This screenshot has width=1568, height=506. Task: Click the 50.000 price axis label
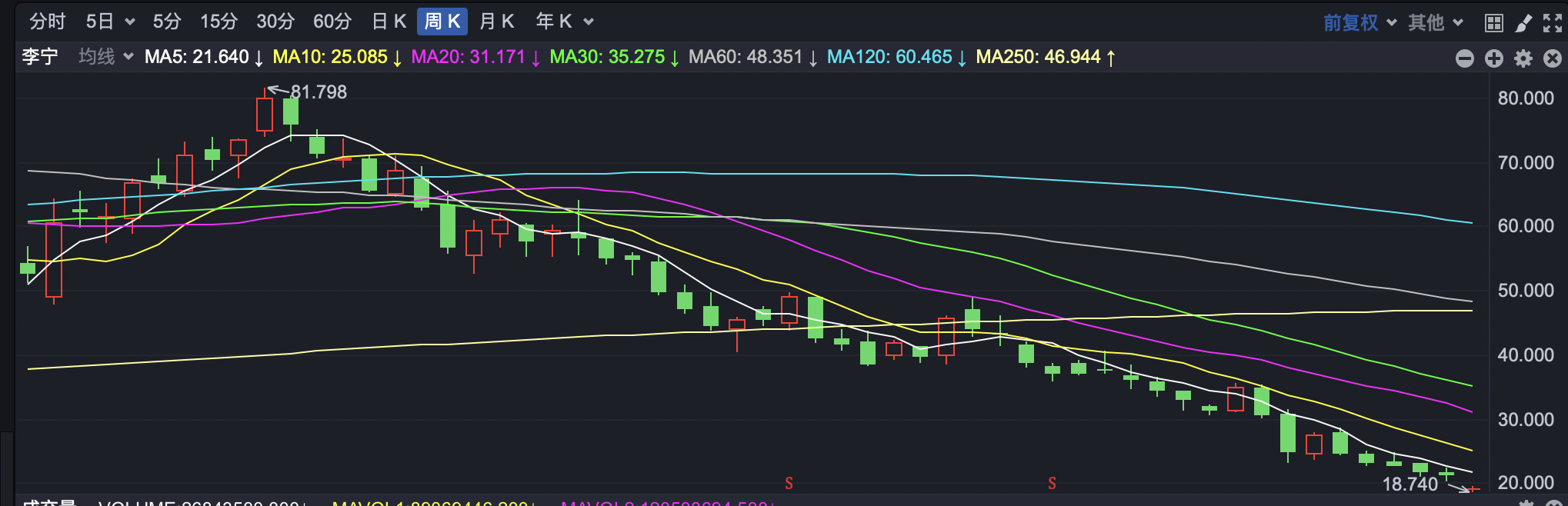click(x=1526, y=291)
